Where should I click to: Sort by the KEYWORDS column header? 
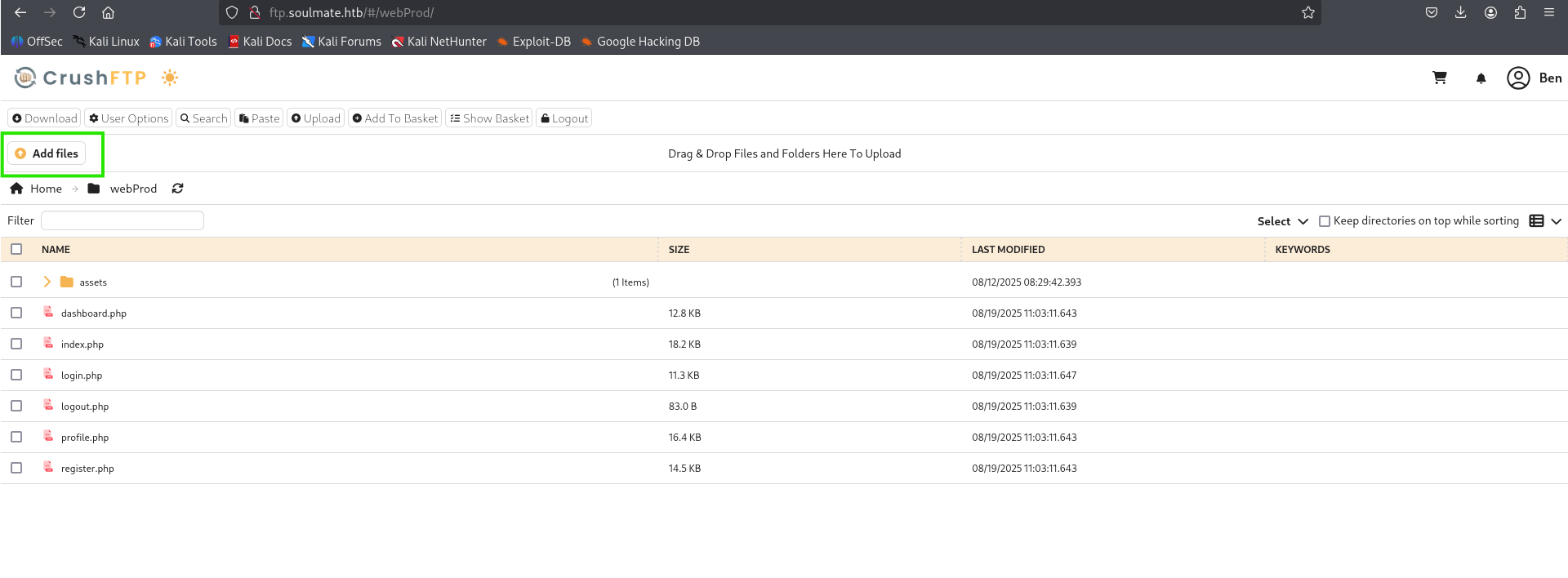pos(1303,250)
